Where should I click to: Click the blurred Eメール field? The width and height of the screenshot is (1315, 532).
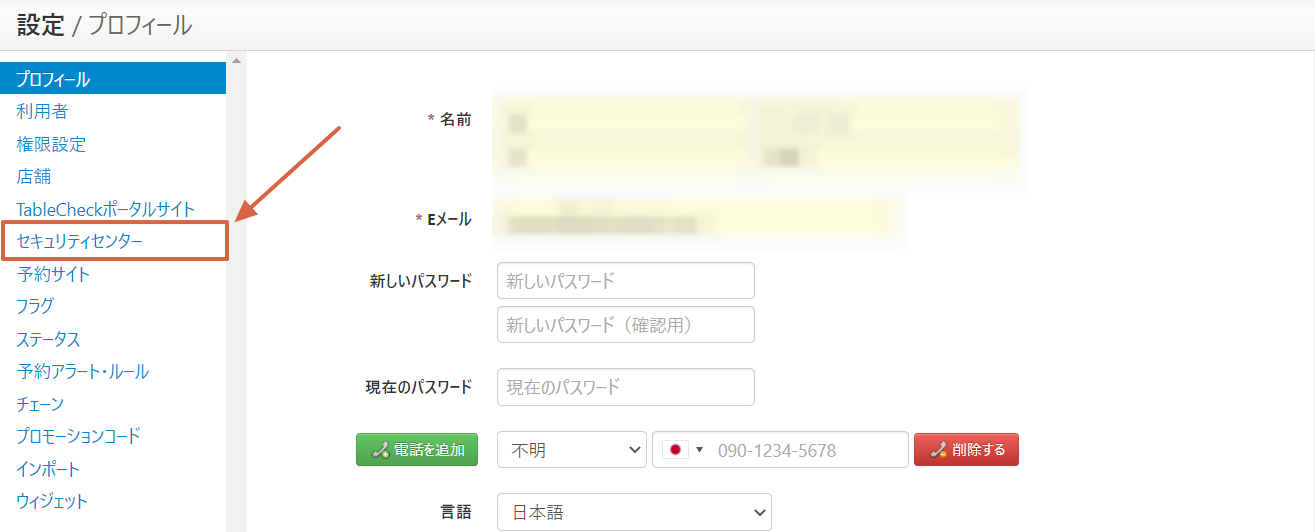(697, 219)
